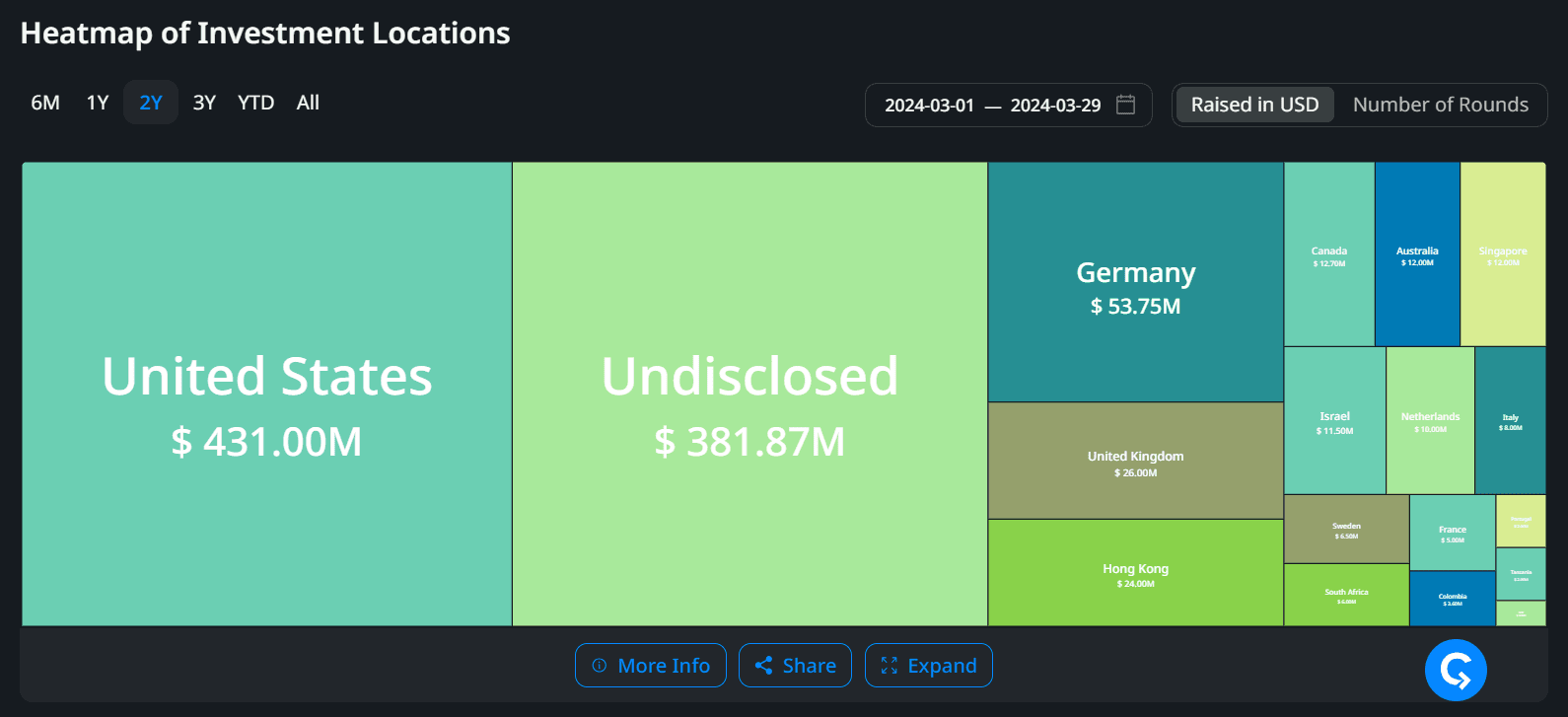Click the Hong Kong heatmap tile

[x=1135, y=573]
